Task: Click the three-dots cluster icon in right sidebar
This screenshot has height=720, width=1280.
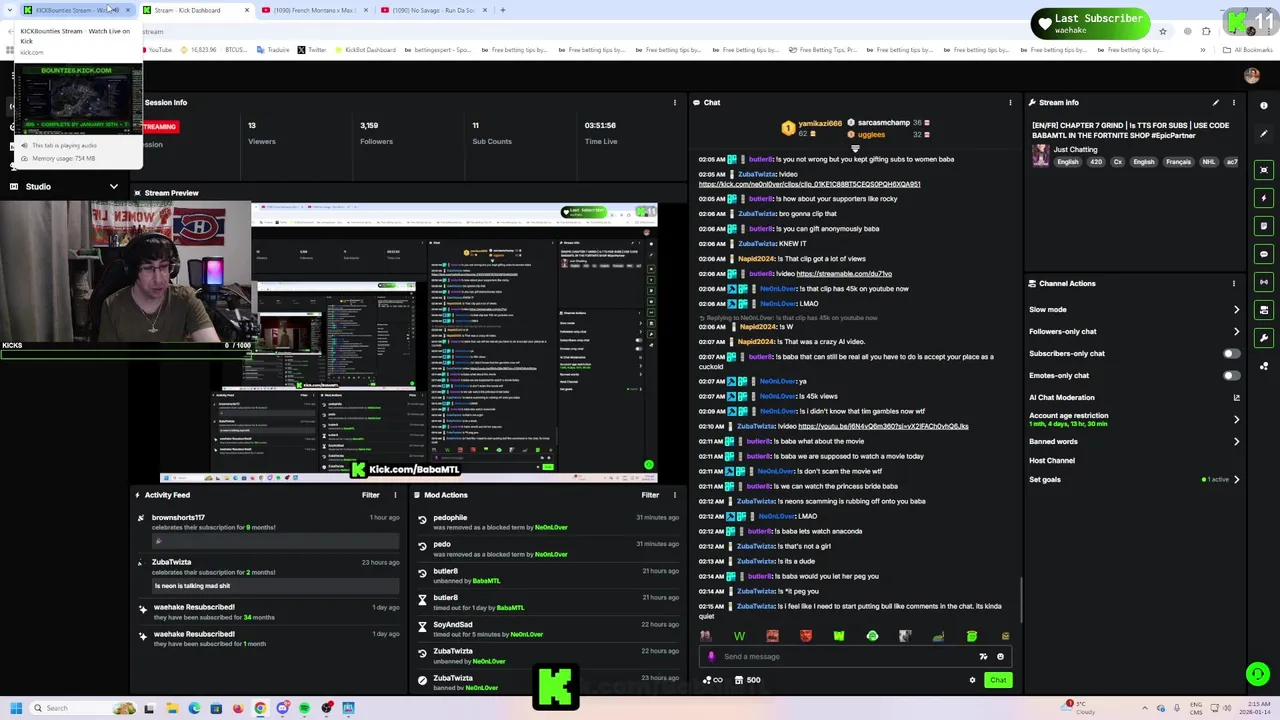Action: [x=1264, y=366]
